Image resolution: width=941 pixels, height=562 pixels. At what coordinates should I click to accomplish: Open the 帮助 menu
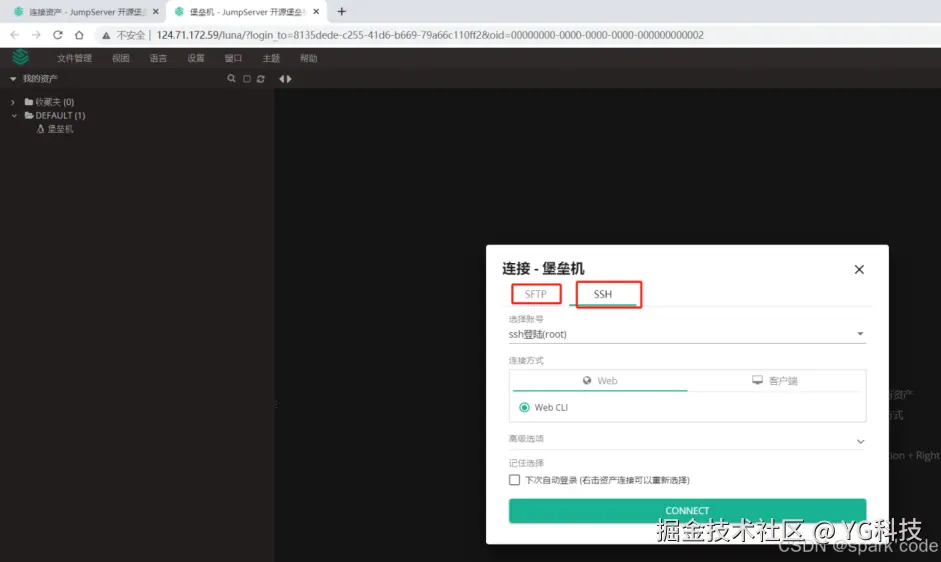coord(308,58)
